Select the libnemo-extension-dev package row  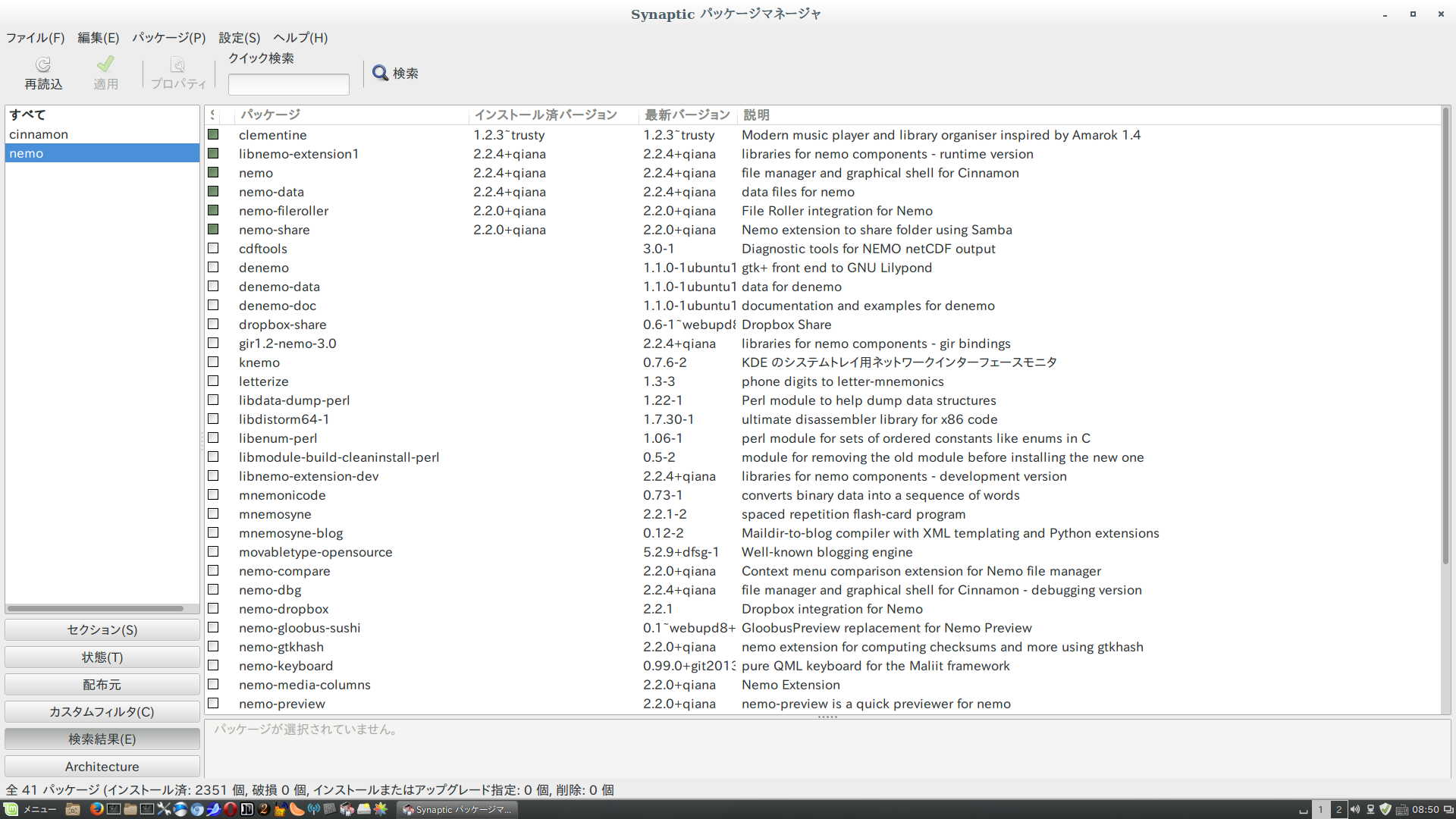822,475
